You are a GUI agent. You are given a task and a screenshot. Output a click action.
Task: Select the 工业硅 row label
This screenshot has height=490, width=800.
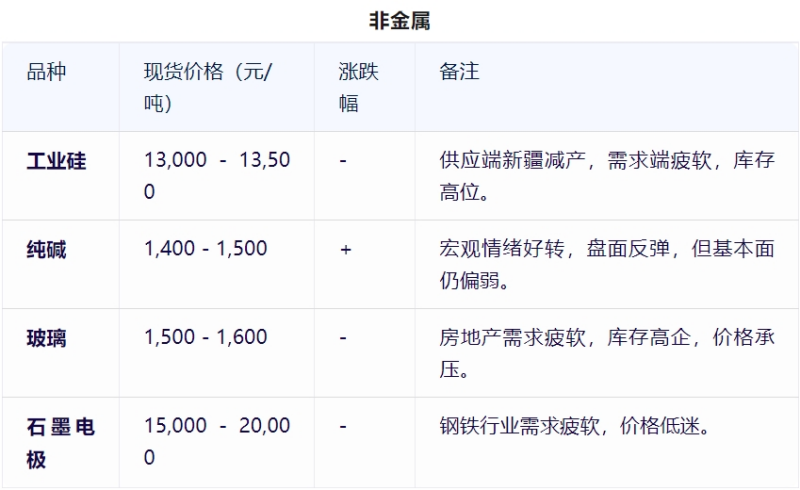[56, 161]
